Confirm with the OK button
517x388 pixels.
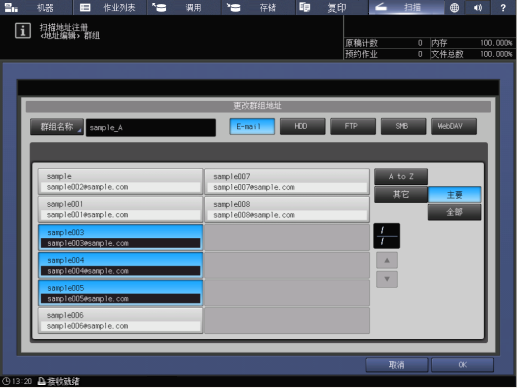(462, 365)
